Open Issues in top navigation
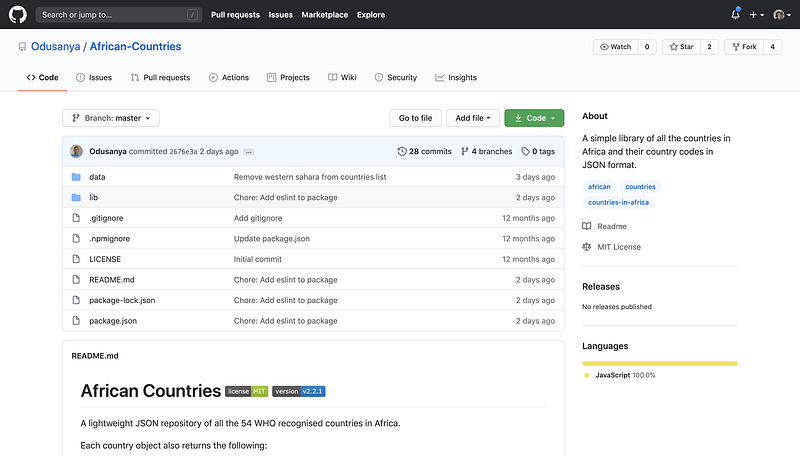 (x=281, y=15)
